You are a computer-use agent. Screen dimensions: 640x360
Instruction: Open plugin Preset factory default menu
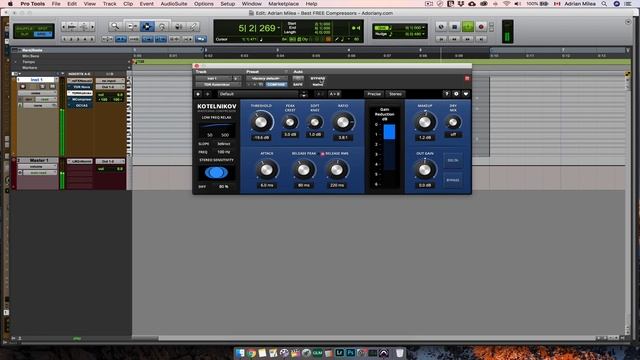click(x=266, y=78)
